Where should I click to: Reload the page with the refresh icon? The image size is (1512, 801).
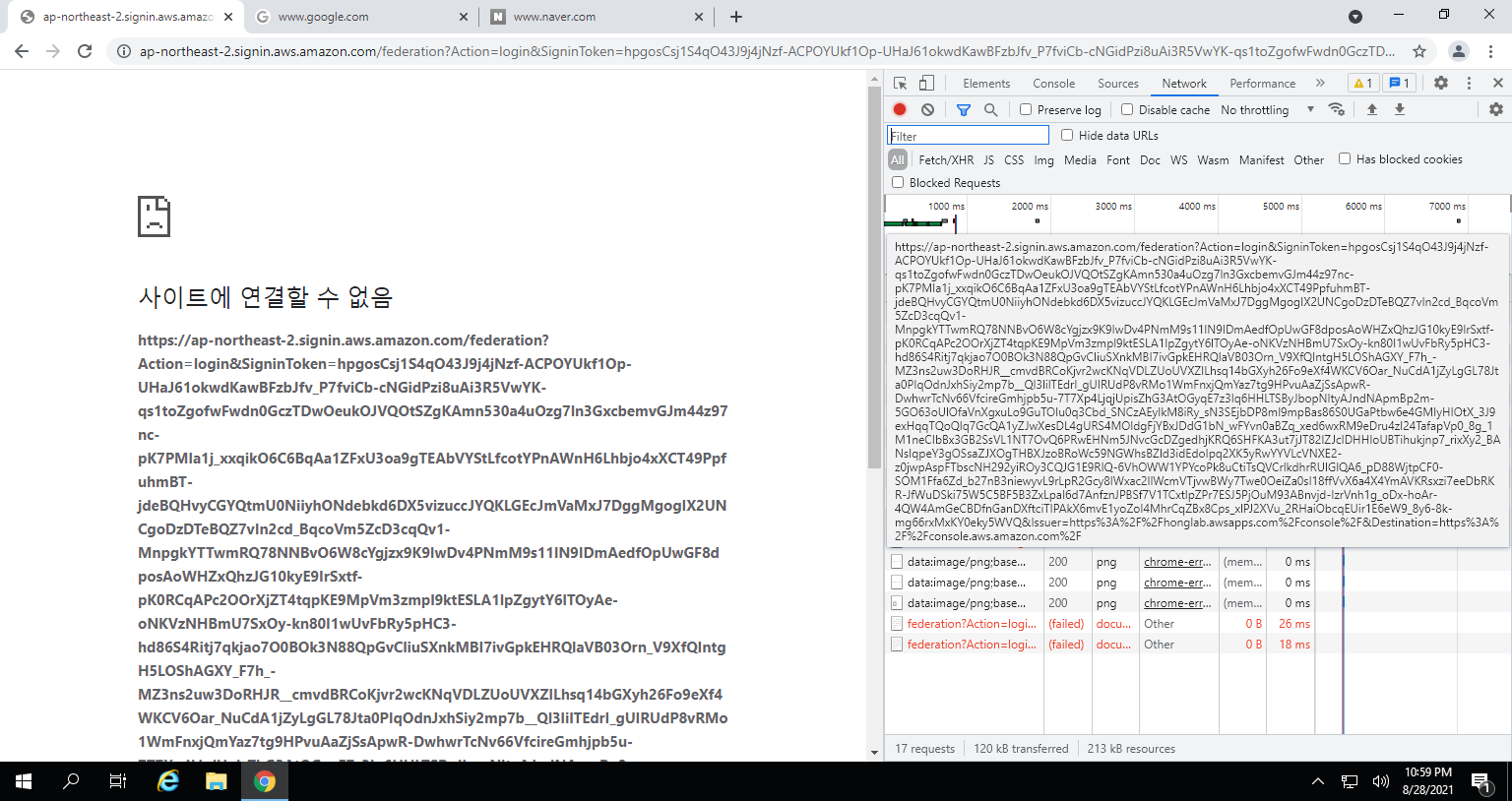85,51
